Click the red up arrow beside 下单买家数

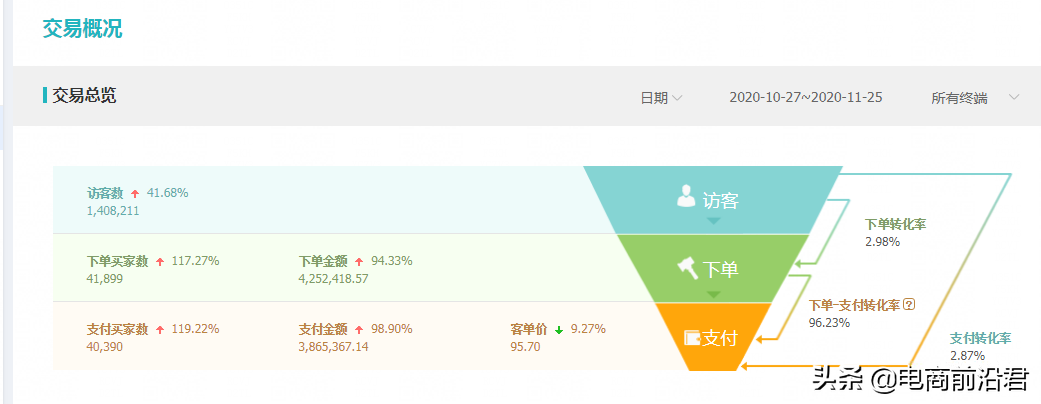[160, 262]
